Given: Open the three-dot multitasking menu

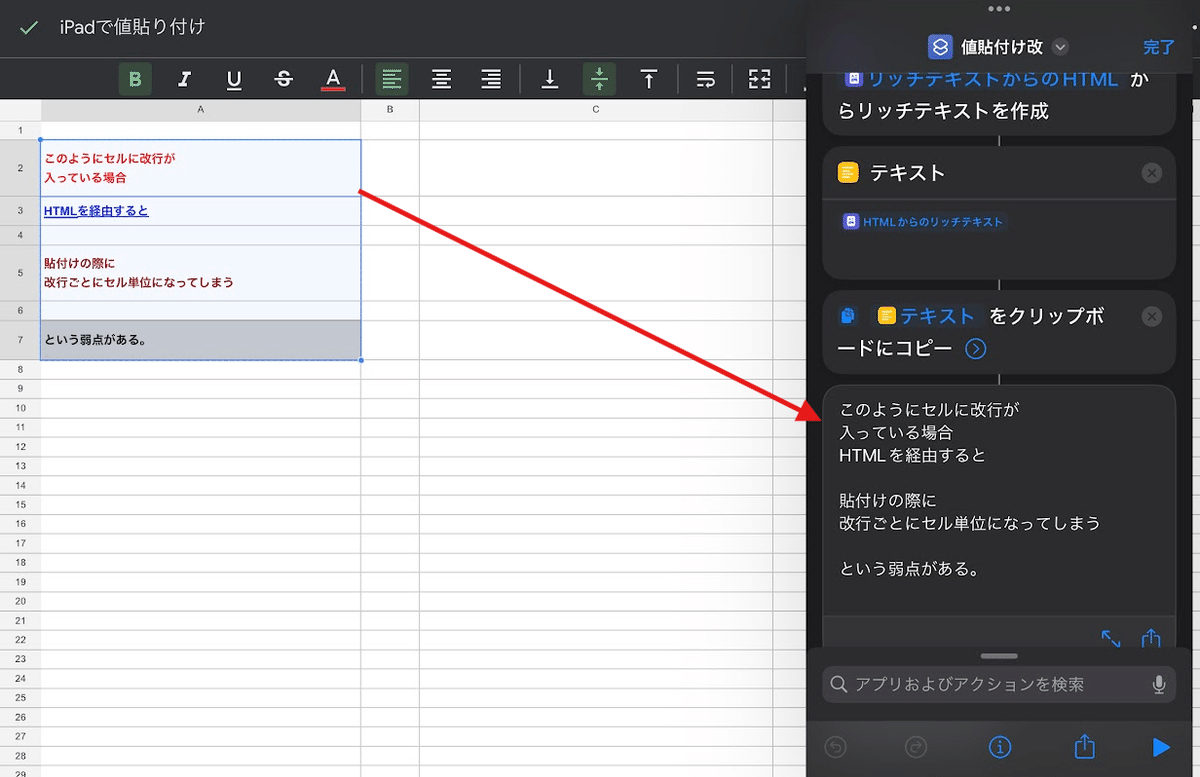Looking at the screenshot, I should click(x=1000, y=9).
